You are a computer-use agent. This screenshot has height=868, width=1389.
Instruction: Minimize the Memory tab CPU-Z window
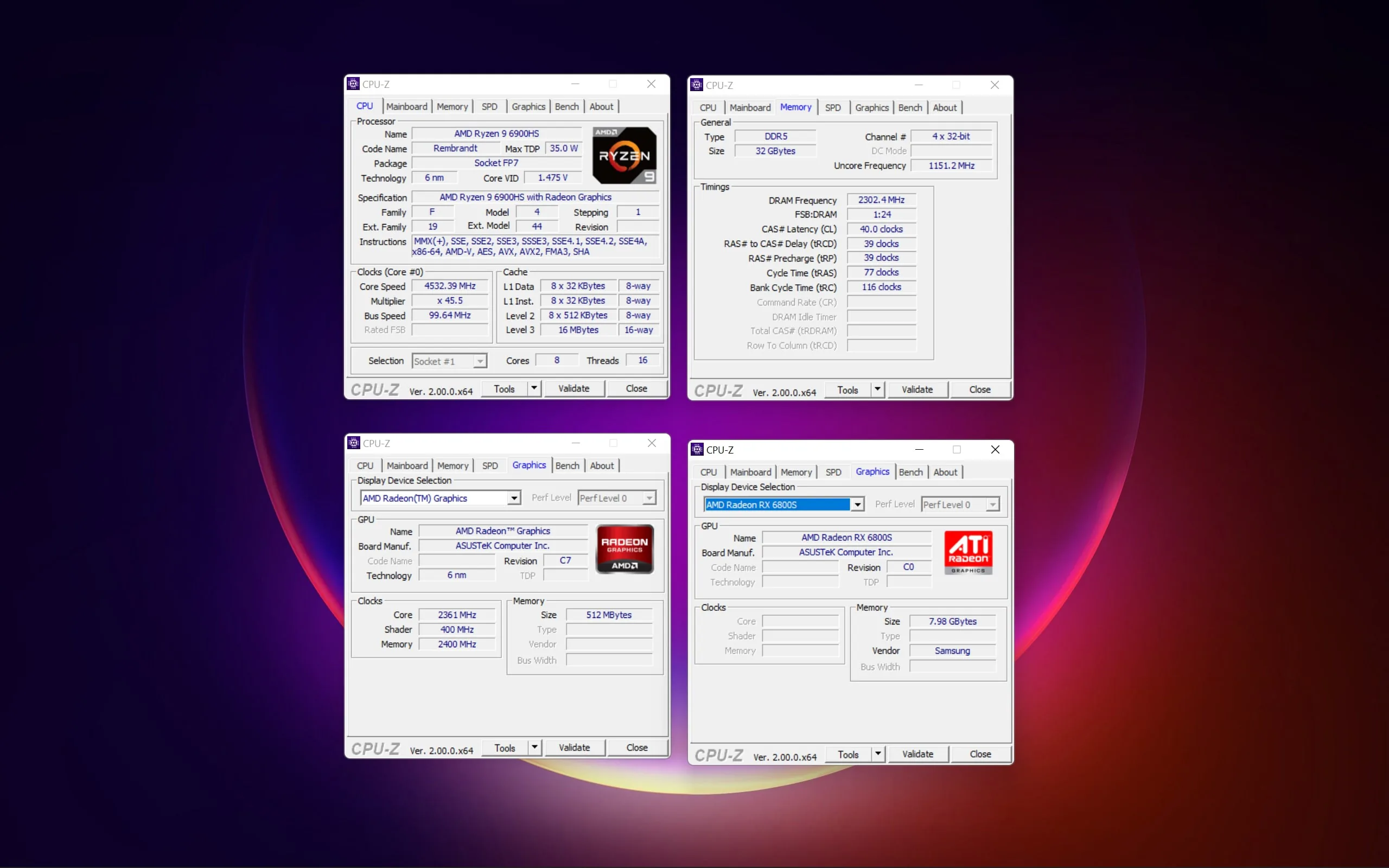click(919, 85)
